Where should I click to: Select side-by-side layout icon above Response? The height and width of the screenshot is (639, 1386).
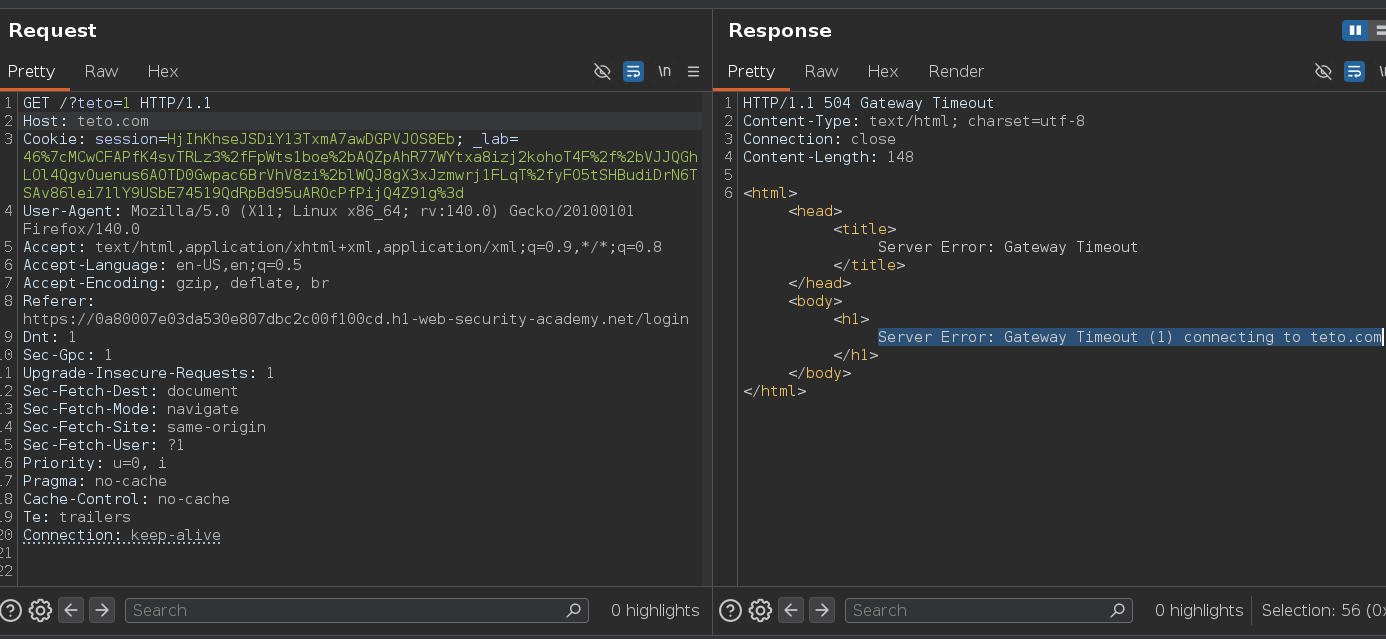[1355, 31]
